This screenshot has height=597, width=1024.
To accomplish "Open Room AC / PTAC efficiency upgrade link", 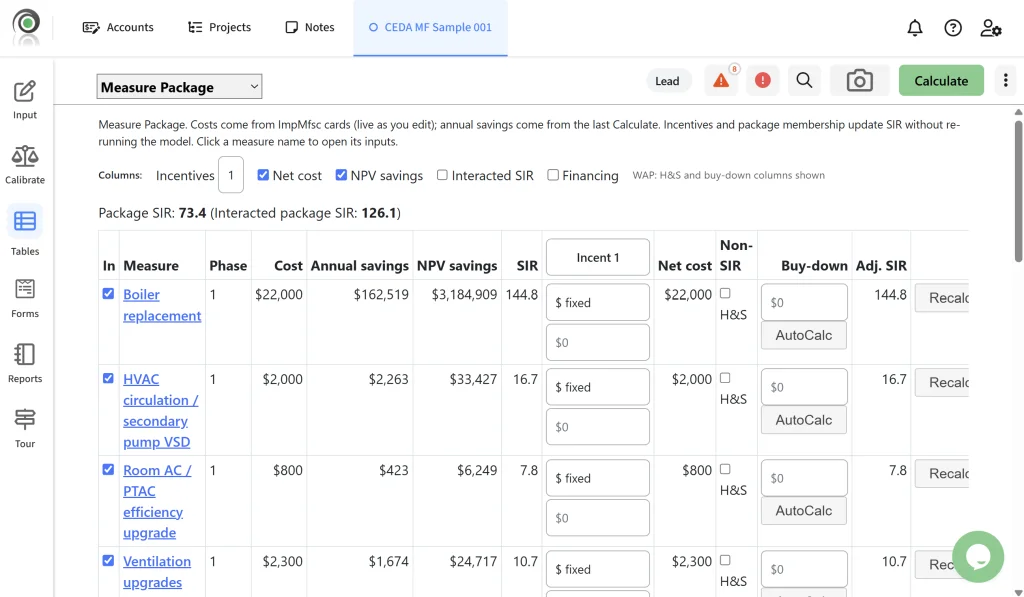I will point(157,501).
